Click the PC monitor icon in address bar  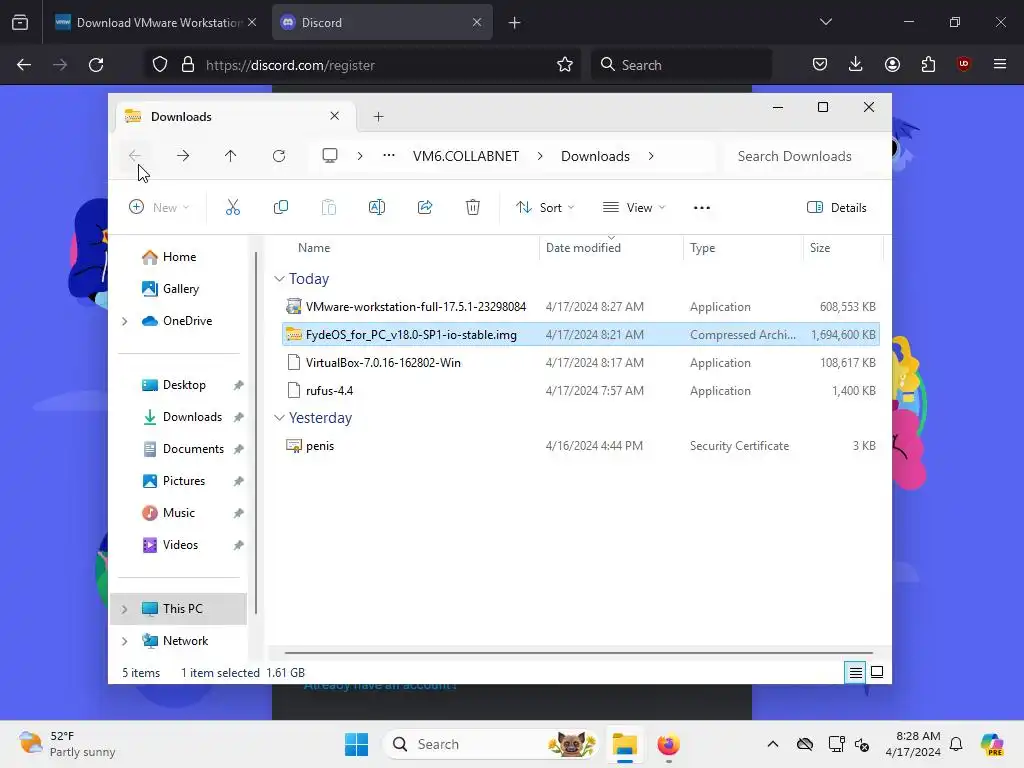(x=330, y=156)
